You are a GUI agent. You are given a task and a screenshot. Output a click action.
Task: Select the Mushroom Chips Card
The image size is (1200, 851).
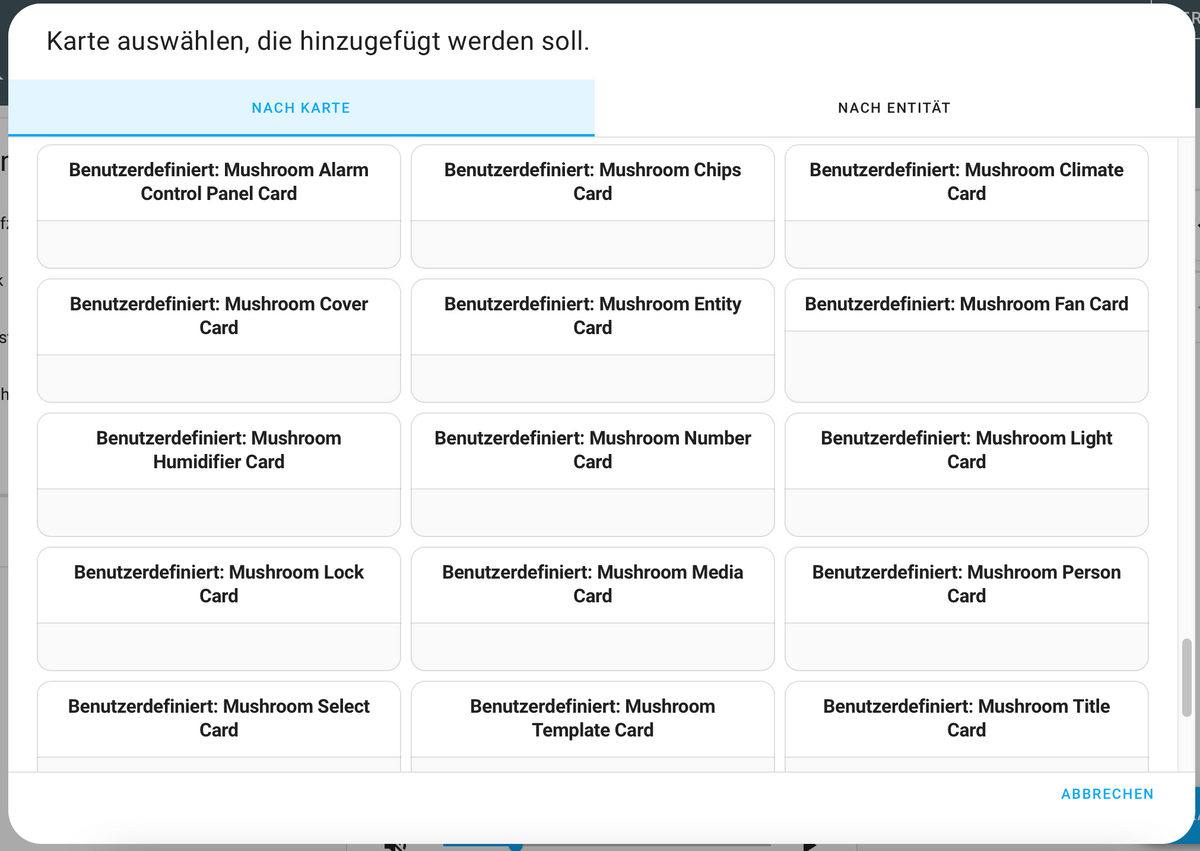593,207
